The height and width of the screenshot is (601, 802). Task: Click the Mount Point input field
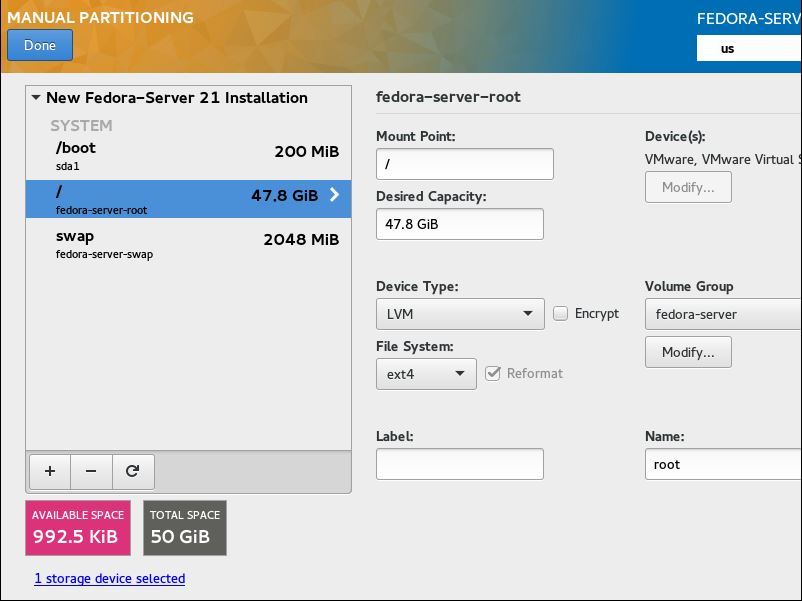[x=464, y=164]
